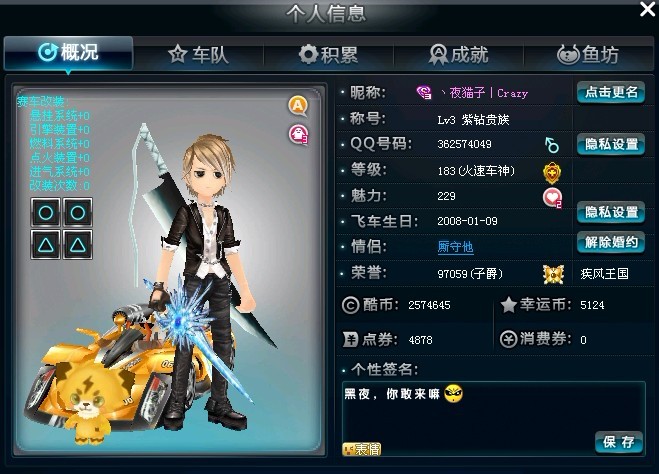Open 隐私设置 next to QQ号码
Viewport: 659px width, 474px height.
611,144
